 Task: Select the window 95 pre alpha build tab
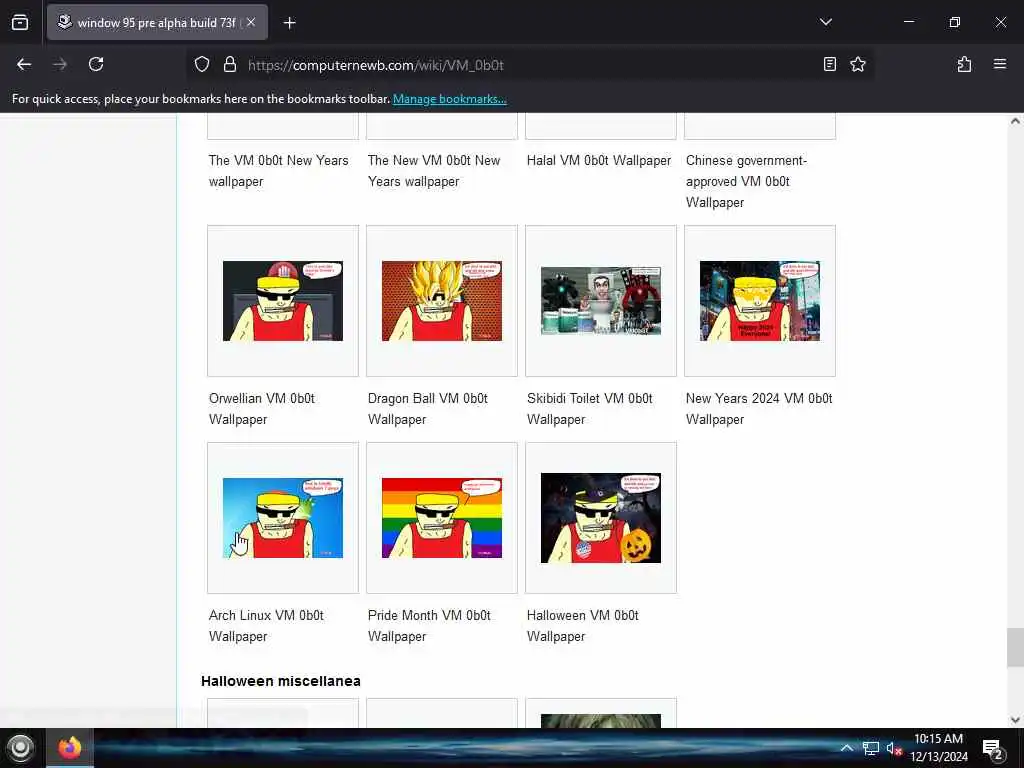coord(157,22)
